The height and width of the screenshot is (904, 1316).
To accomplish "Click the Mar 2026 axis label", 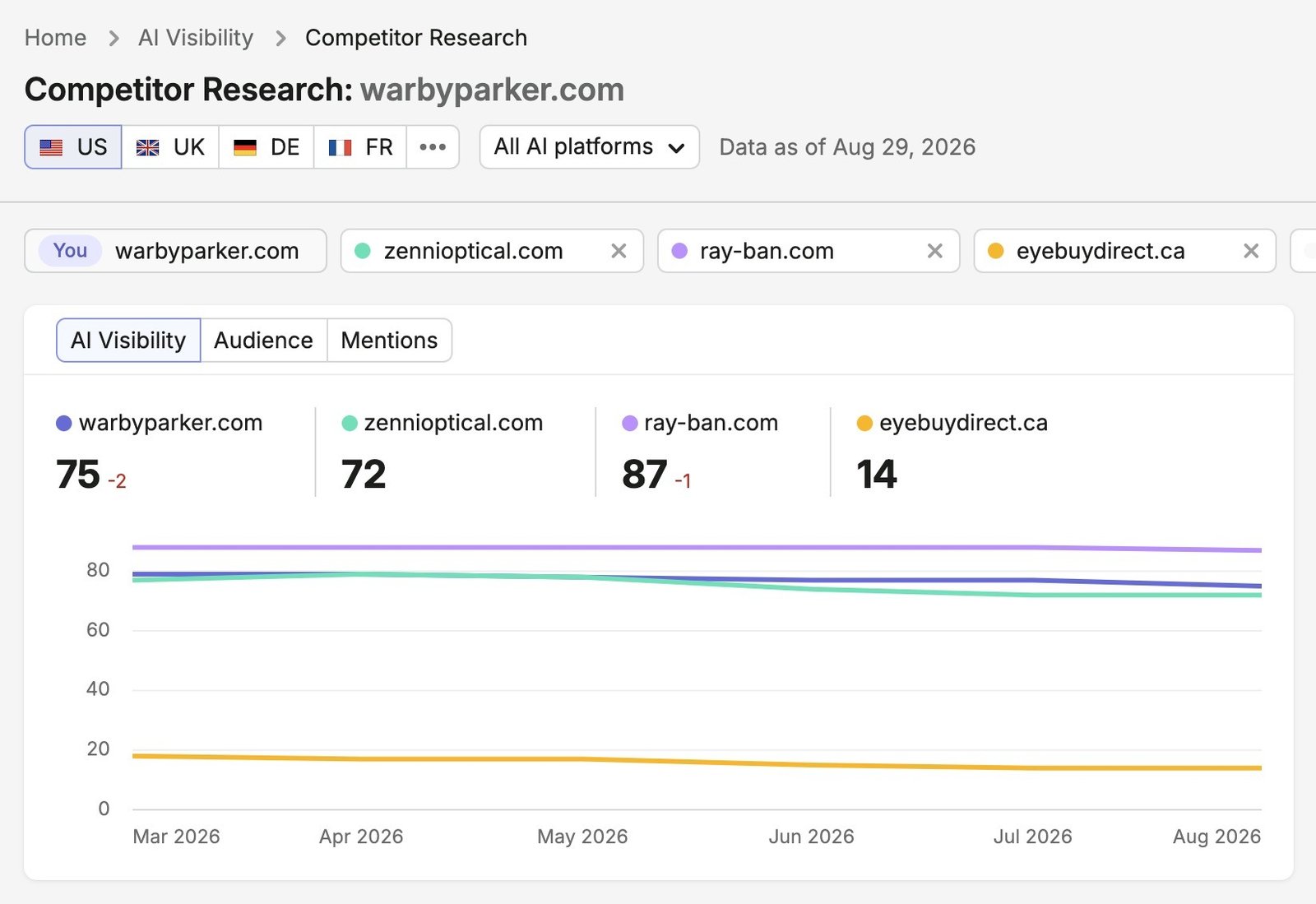I will [176, 837].
